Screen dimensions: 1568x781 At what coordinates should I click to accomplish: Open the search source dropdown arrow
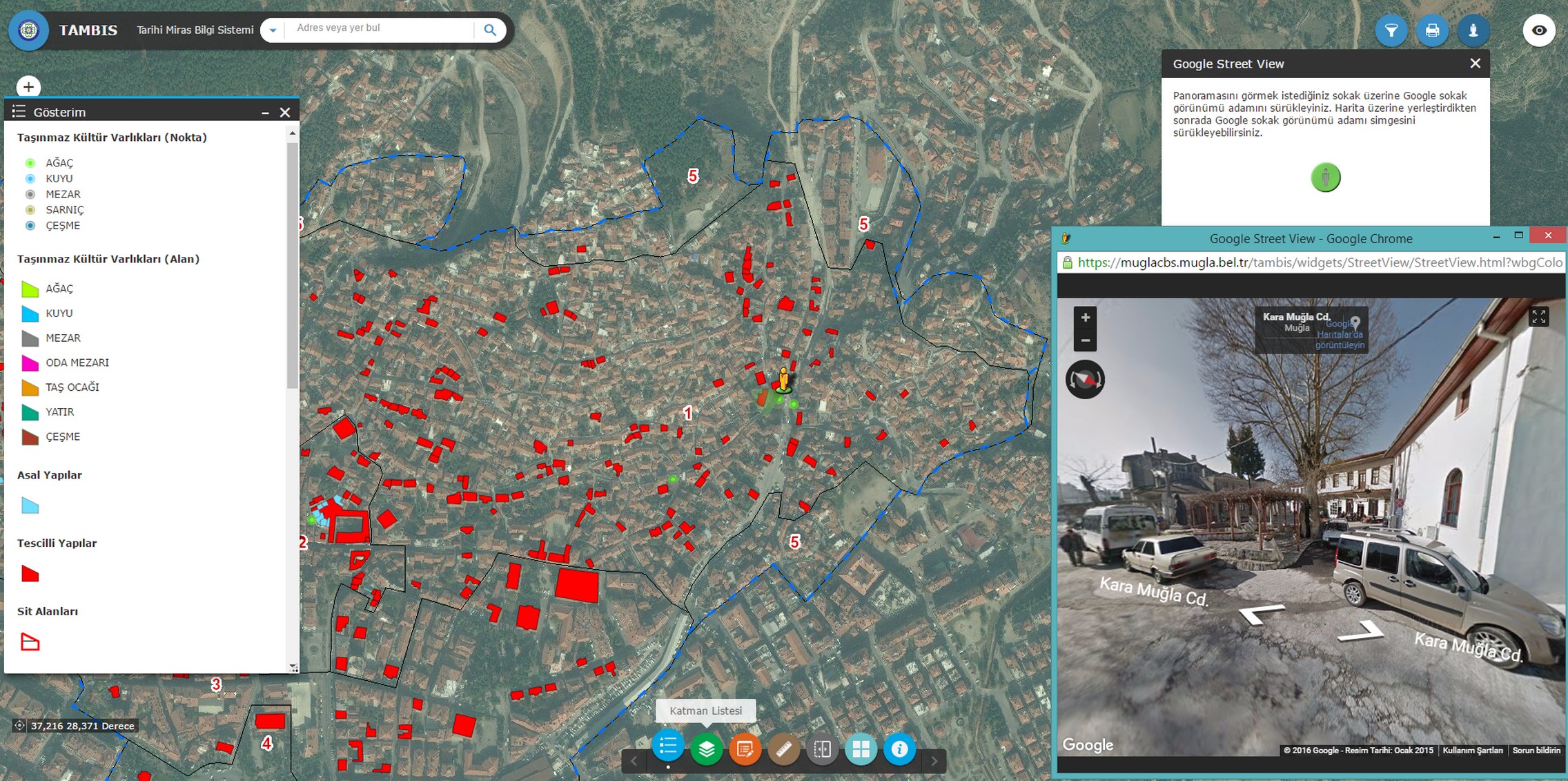click(273, 30)
